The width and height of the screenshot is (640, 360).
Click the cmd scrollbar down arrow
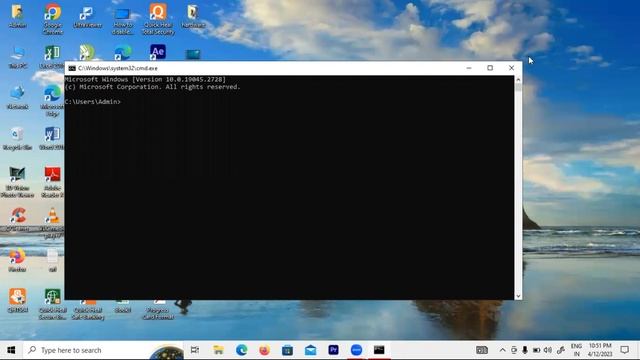click(x=518, y=296)
